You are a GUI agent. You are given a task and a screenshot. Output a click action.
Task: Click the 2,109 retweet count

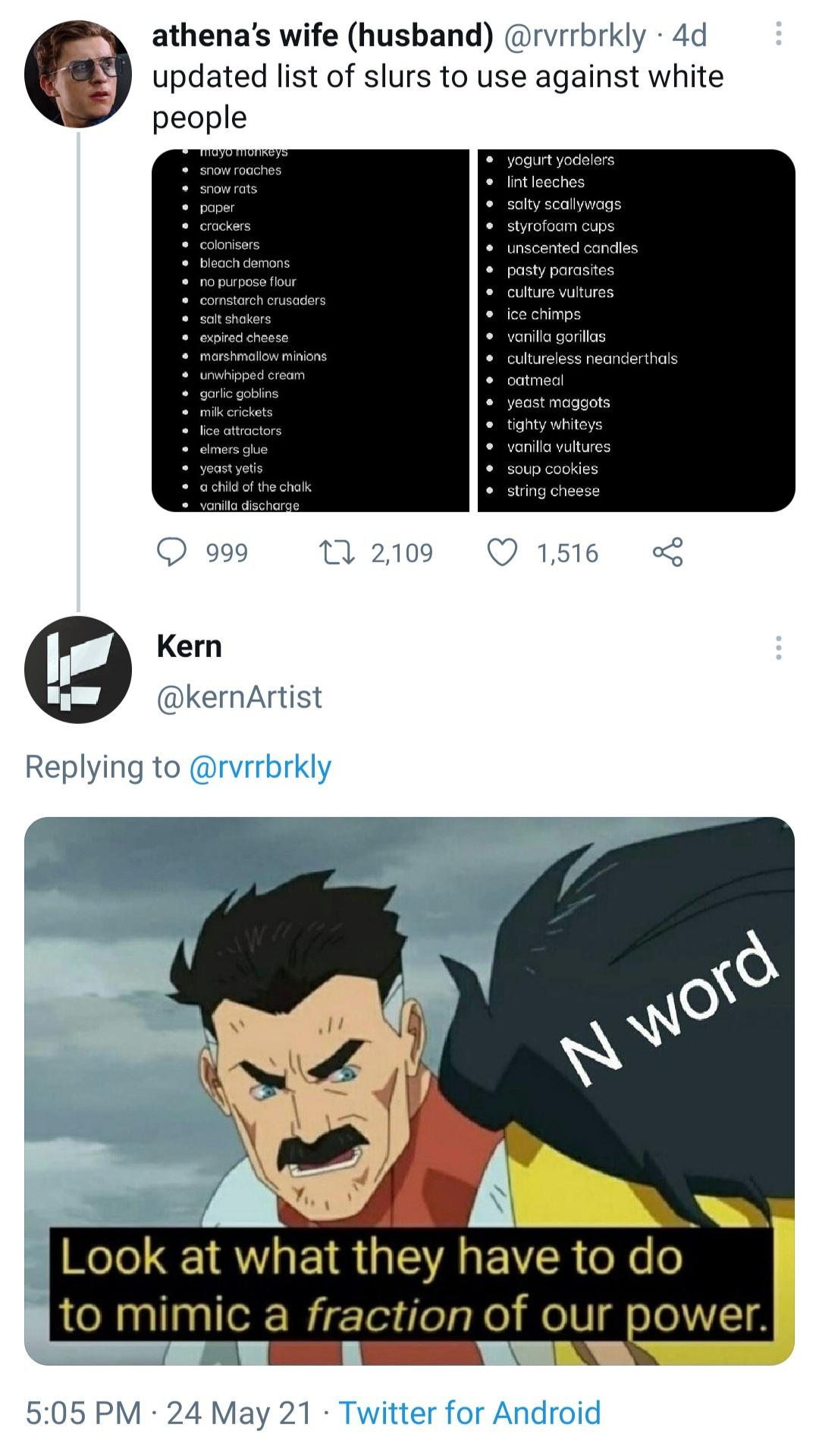pos(402,553)
